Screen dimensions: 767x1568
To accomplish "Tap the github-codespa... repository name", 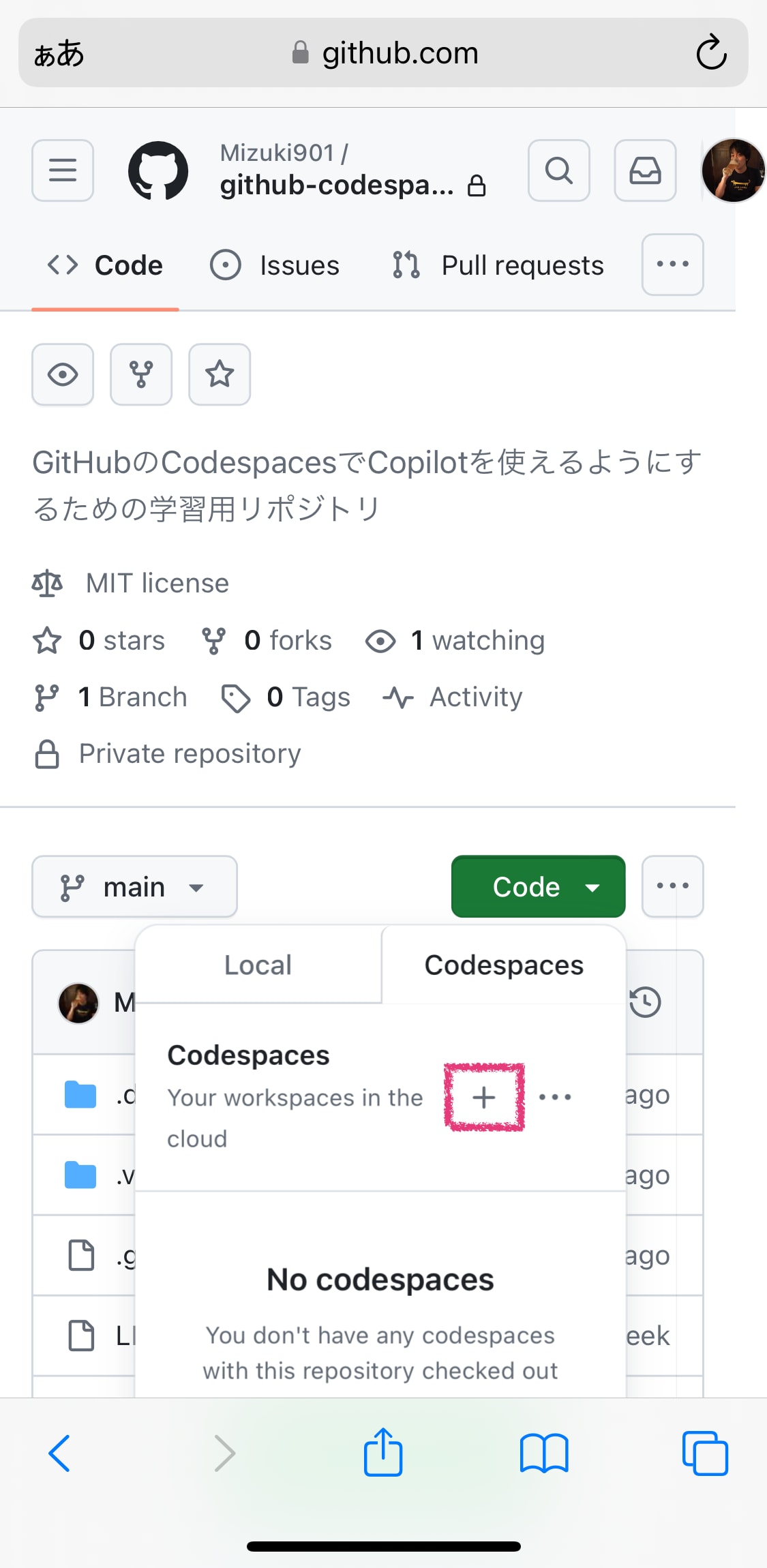I will point(337,185).
